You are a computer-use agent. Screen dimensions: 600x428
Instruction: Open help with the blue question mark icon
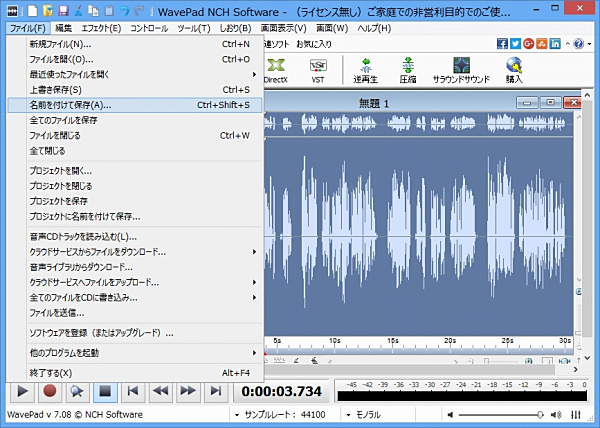click(x=579, y=44)
